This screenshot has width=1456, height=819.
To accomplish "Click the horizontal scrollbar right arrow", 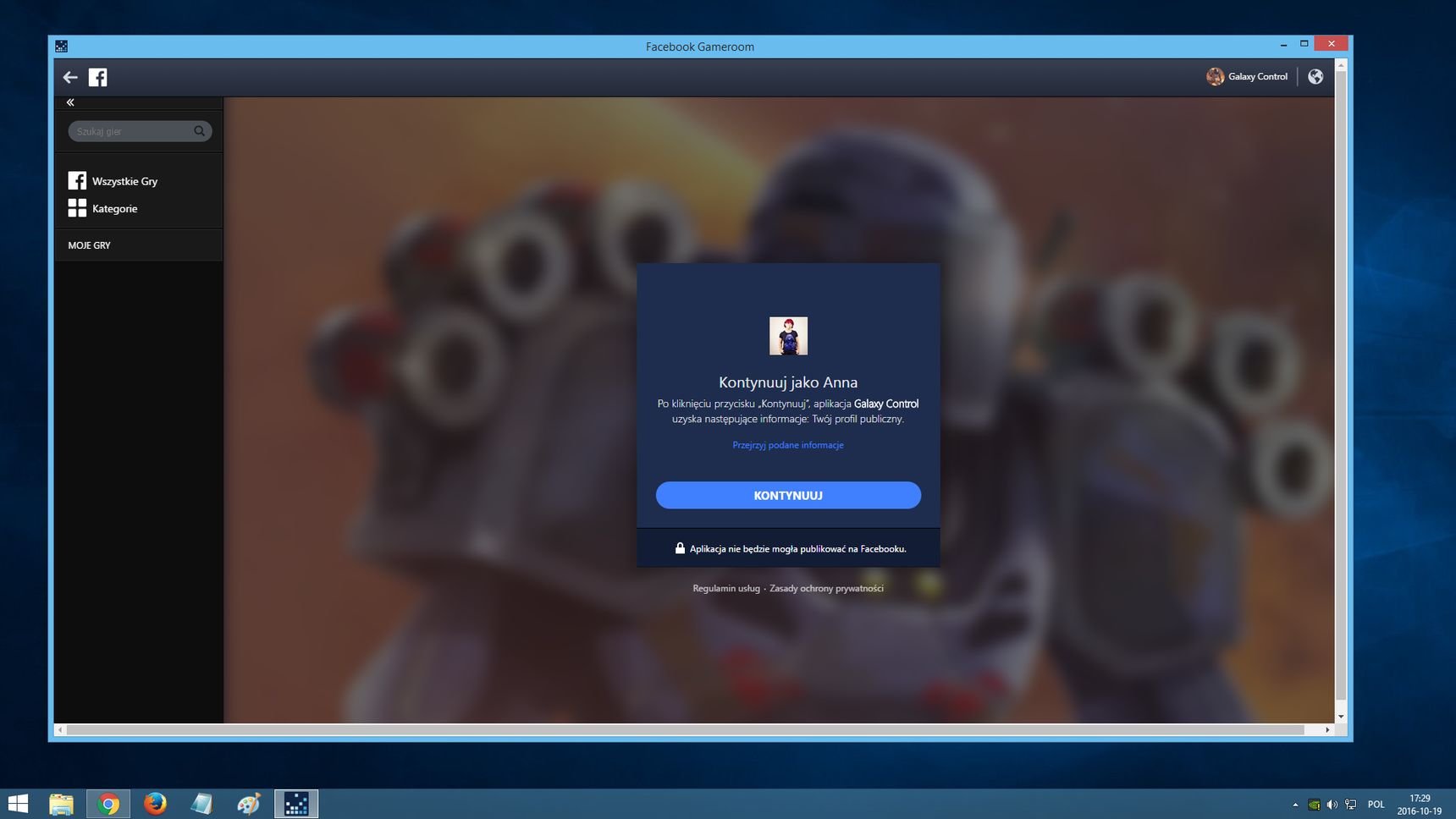I will coord(1328,729).
